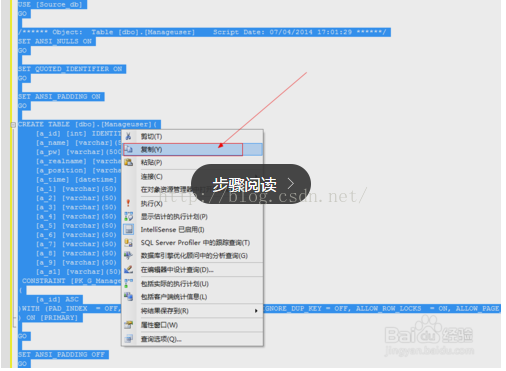
Task: Open the 步骤阅读 step reading overlay button
Action: point(251,184)
